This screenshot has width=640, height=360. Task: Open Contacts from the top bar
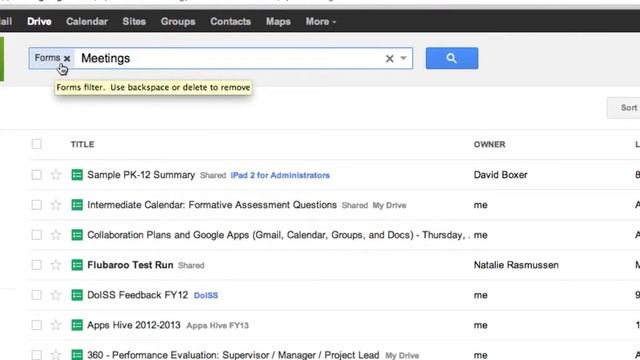231,21
